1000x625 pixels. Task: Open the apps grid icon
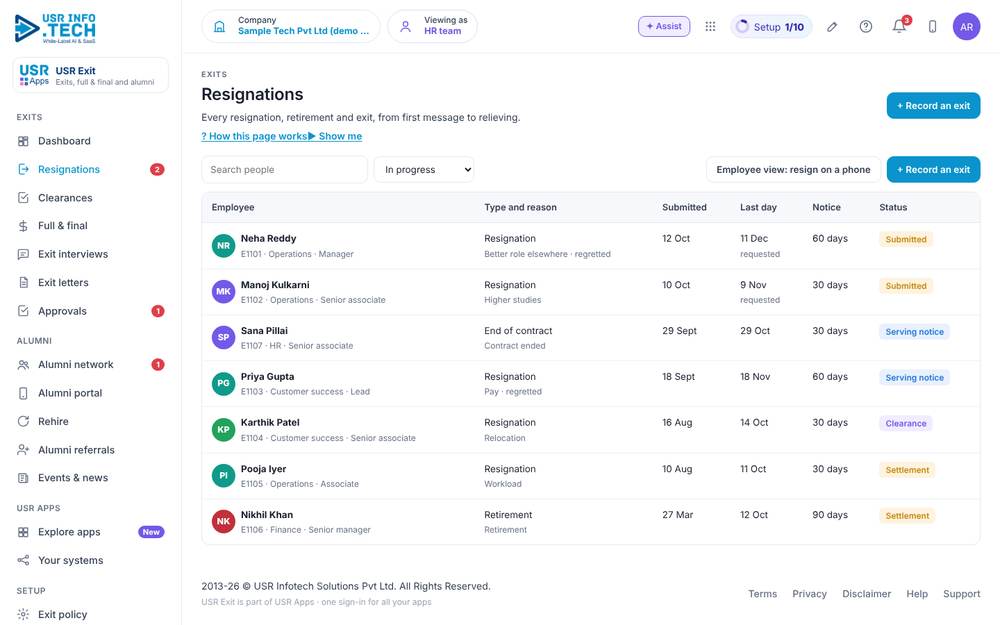[x=710, y=26]
